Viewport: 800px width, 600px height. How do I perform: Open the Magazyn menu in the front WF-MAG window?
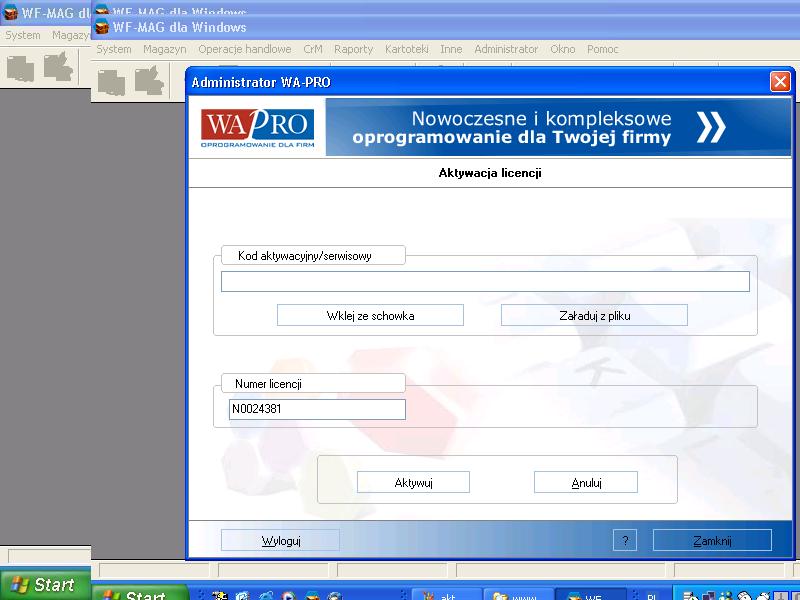click(x=164, y=49)
